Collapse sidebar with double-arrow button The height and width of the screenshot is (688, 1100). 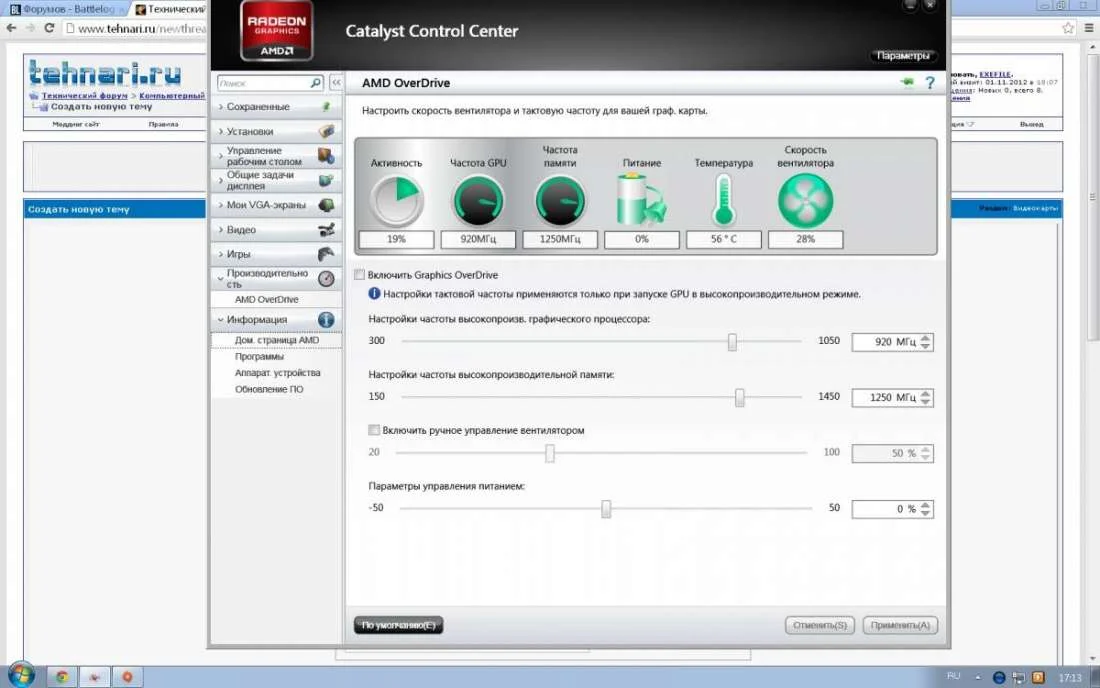point(337,83)
